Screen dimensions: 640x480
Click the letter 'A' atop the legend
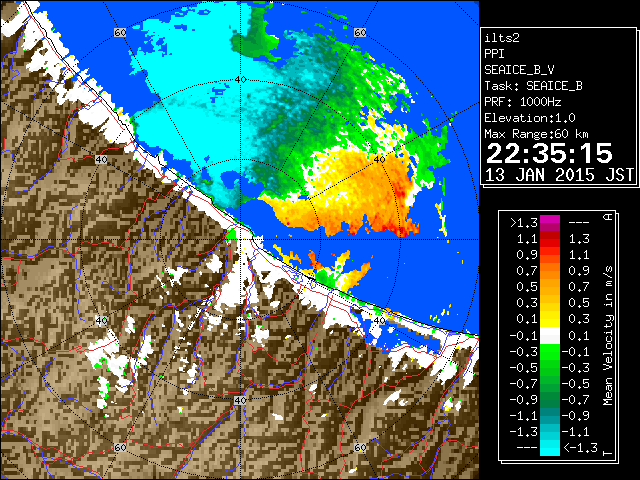click(x=608, y=216)
